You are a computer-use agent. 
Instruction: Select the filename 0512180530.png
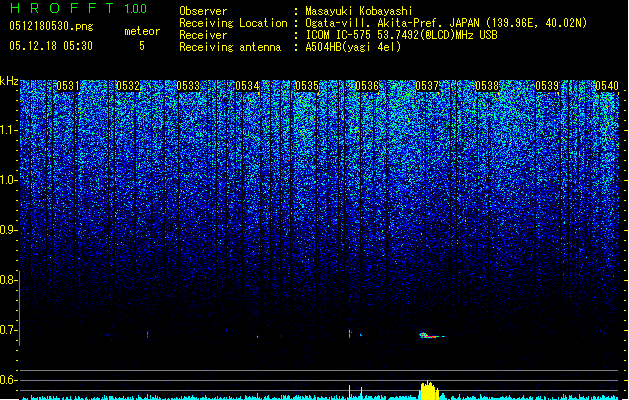[51, 26]
